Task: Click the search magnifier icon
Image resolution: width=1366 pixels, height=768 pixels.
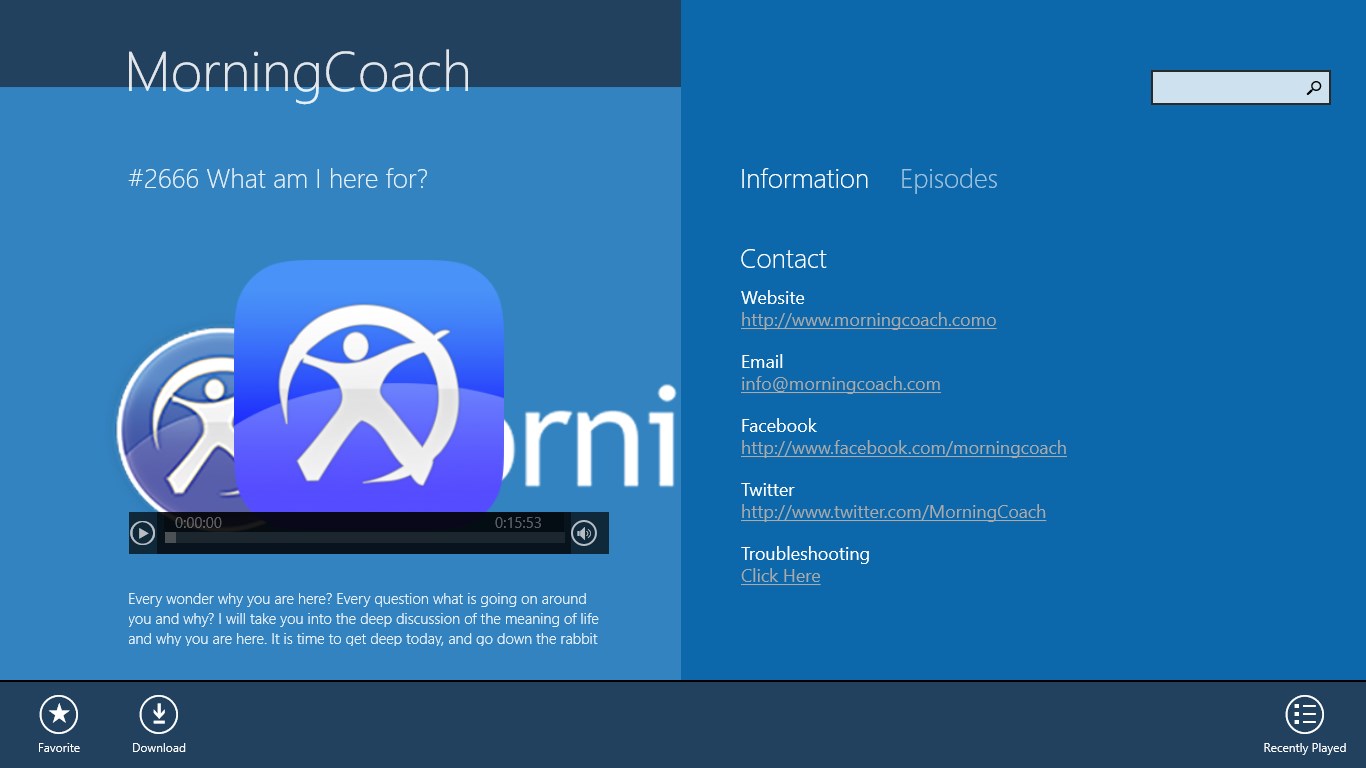Action: [1314, 88]
